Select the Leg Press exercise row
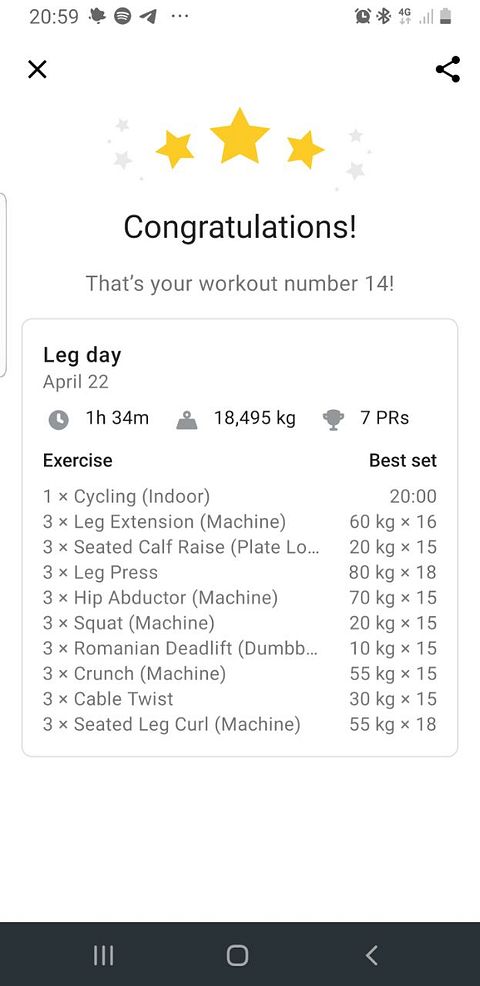The height and width of the screenshot is (986, 480). tap(240, 572)
